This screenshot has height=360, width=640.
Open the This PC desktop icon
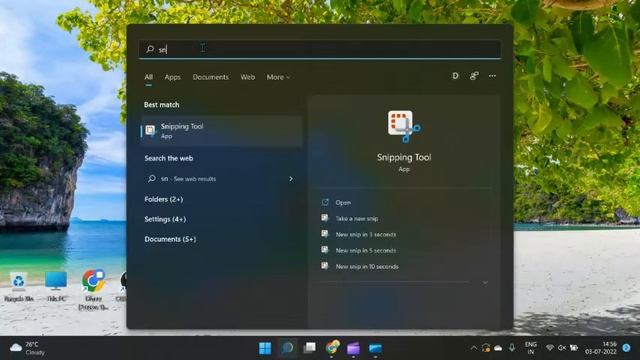[x=56, y=286]
